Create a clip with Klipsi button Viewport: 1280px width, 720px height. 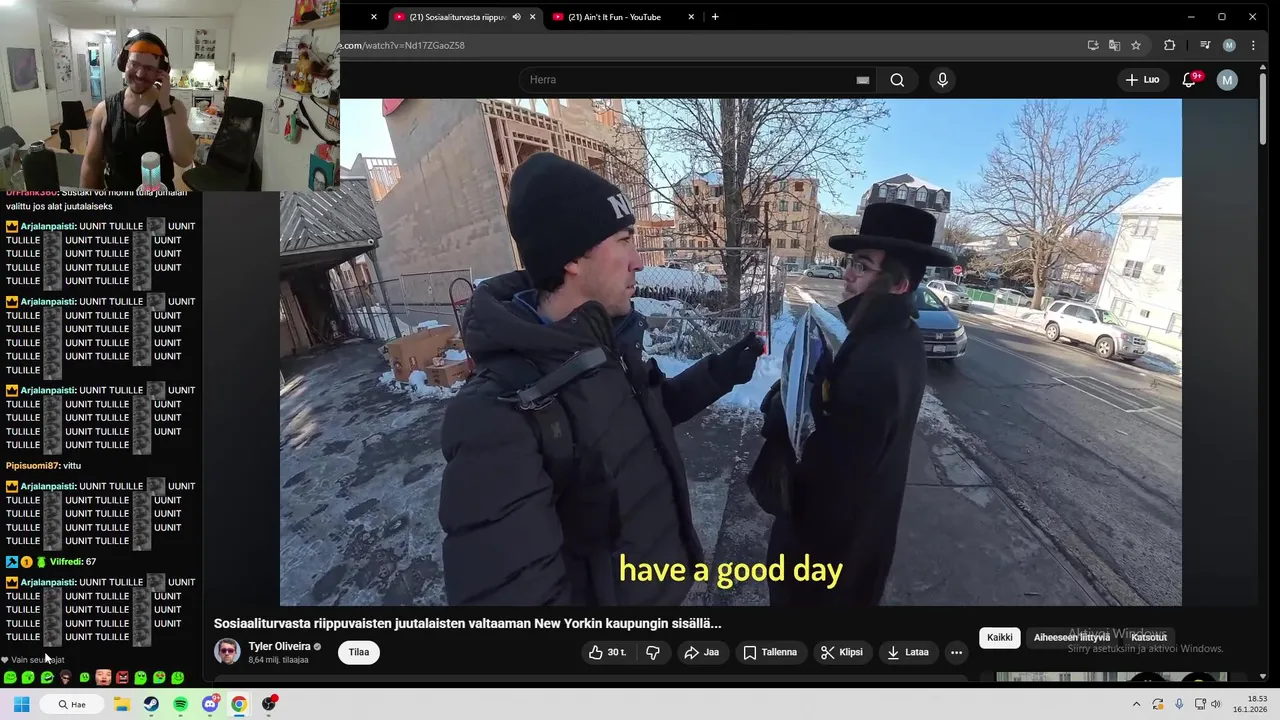[841, 652]
